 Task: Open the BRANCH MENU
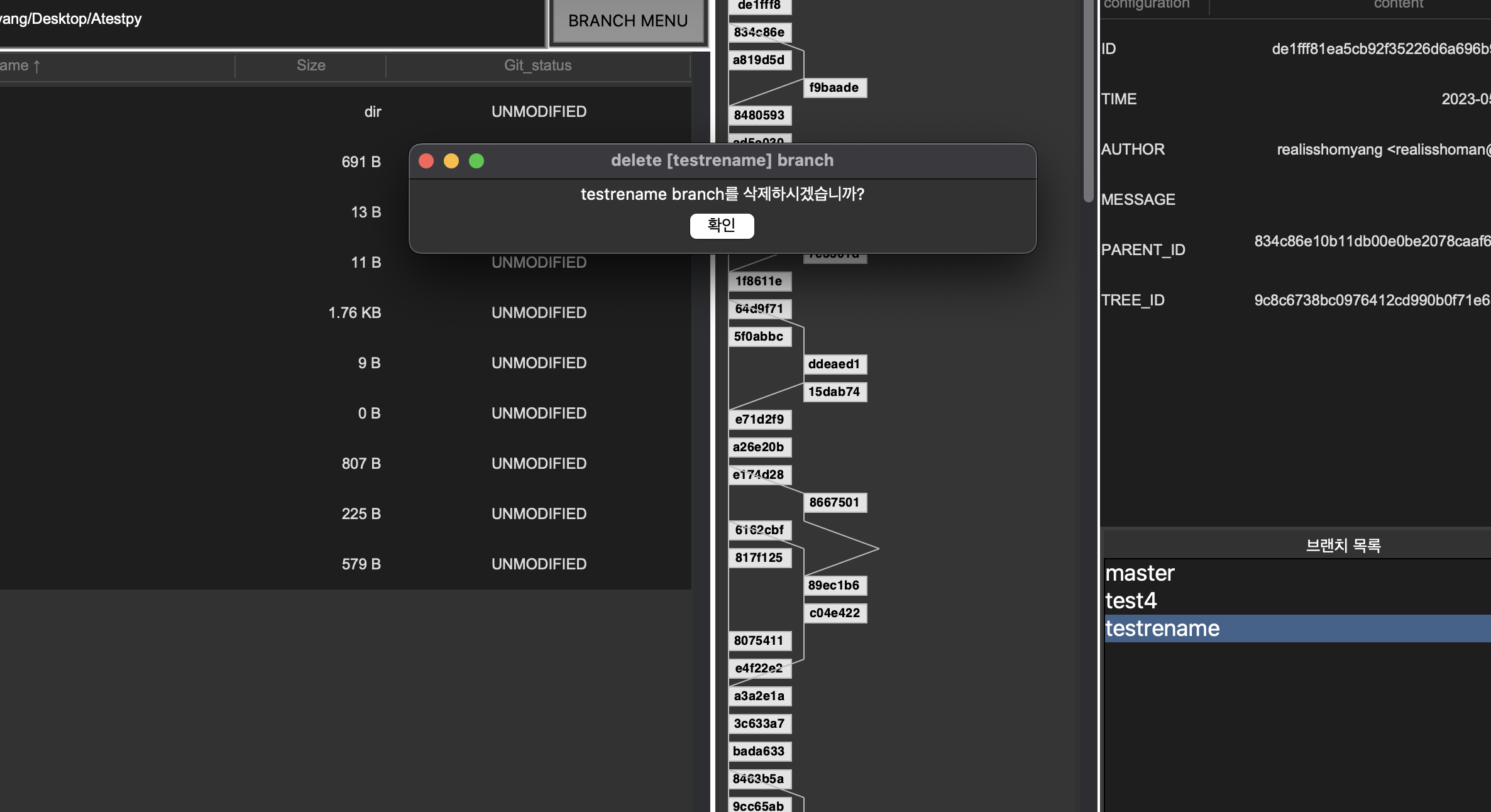tap(627, 21)
